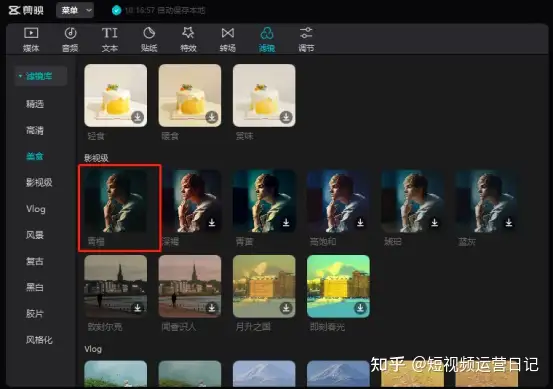554x389 pixels.
Task: Open the 特效 effects tab
Action: 188,40
